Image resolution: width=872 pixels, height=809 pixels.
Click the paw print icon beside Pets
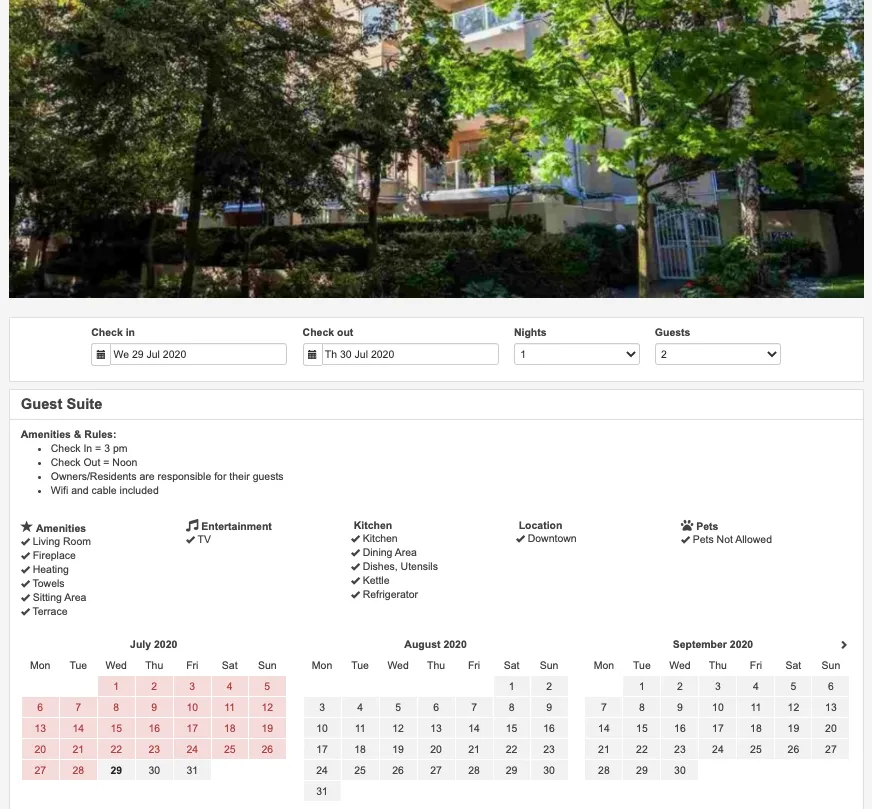(688, 525)
